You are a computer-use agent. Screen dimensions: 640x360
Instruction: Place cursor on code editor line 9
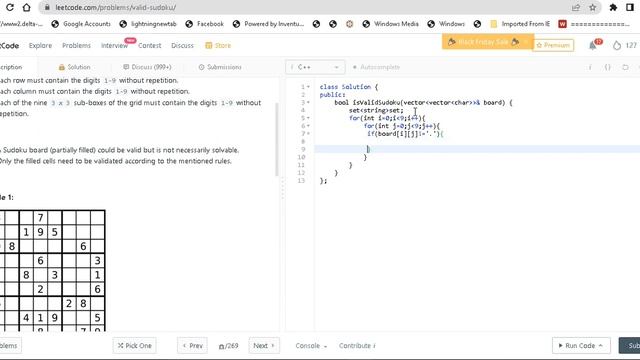coord(477,149)
